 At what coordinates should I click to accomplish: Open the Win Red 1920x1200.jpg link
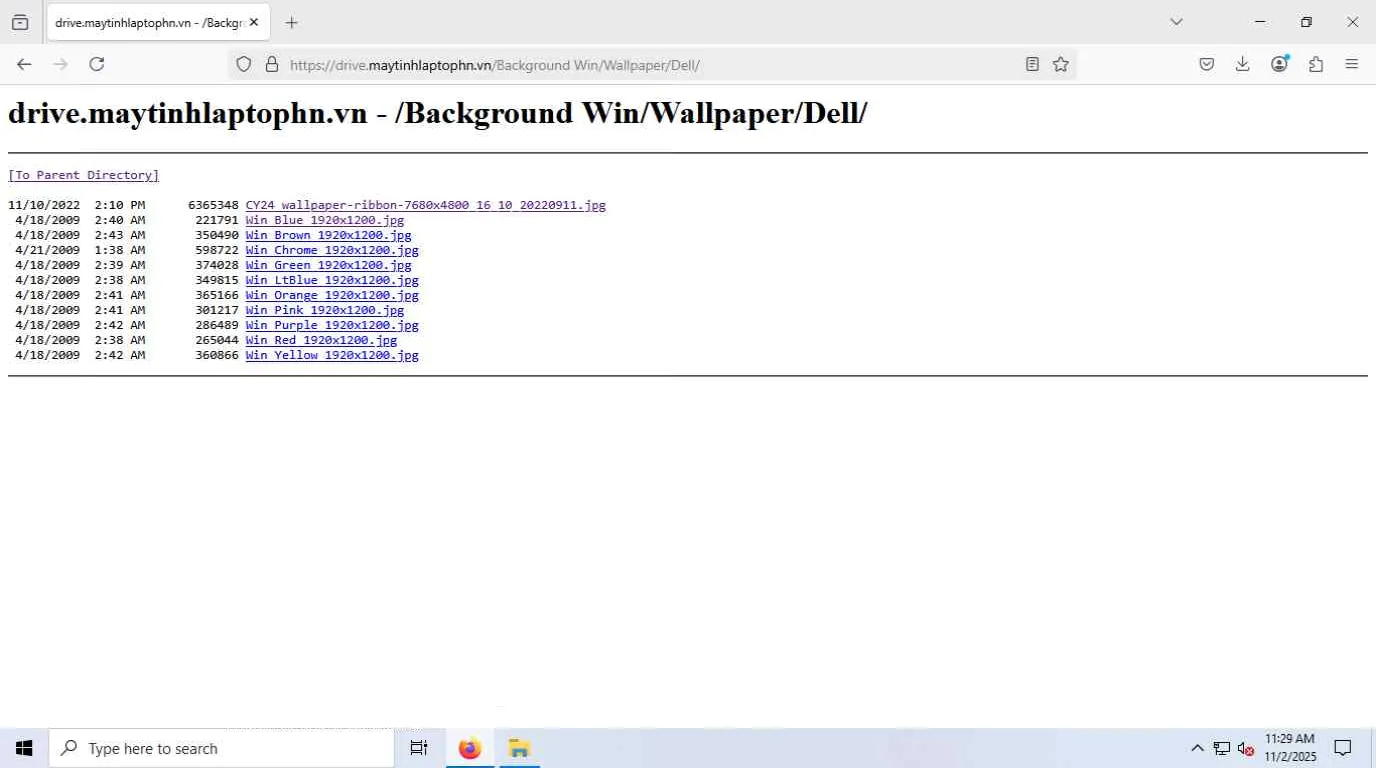tap(322, 340)
